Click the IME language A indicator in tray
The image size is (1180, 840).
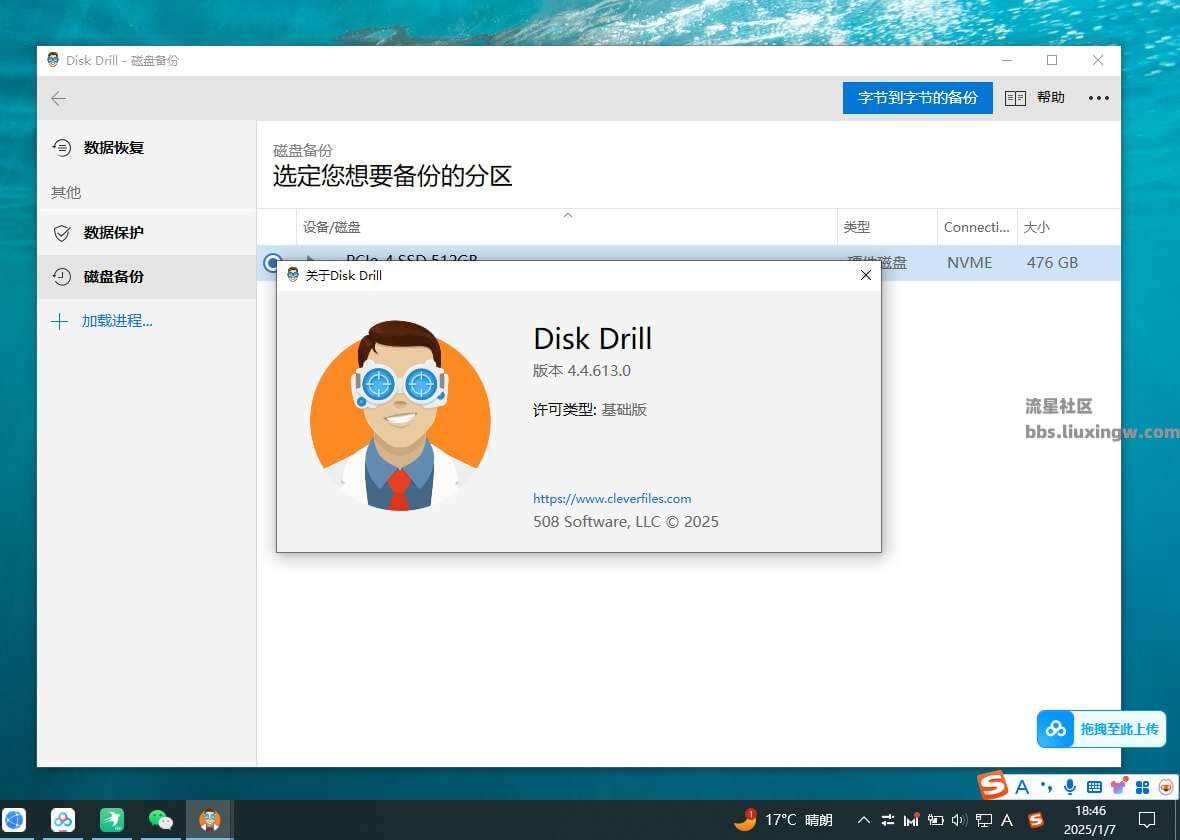[x=1007, y=820]
